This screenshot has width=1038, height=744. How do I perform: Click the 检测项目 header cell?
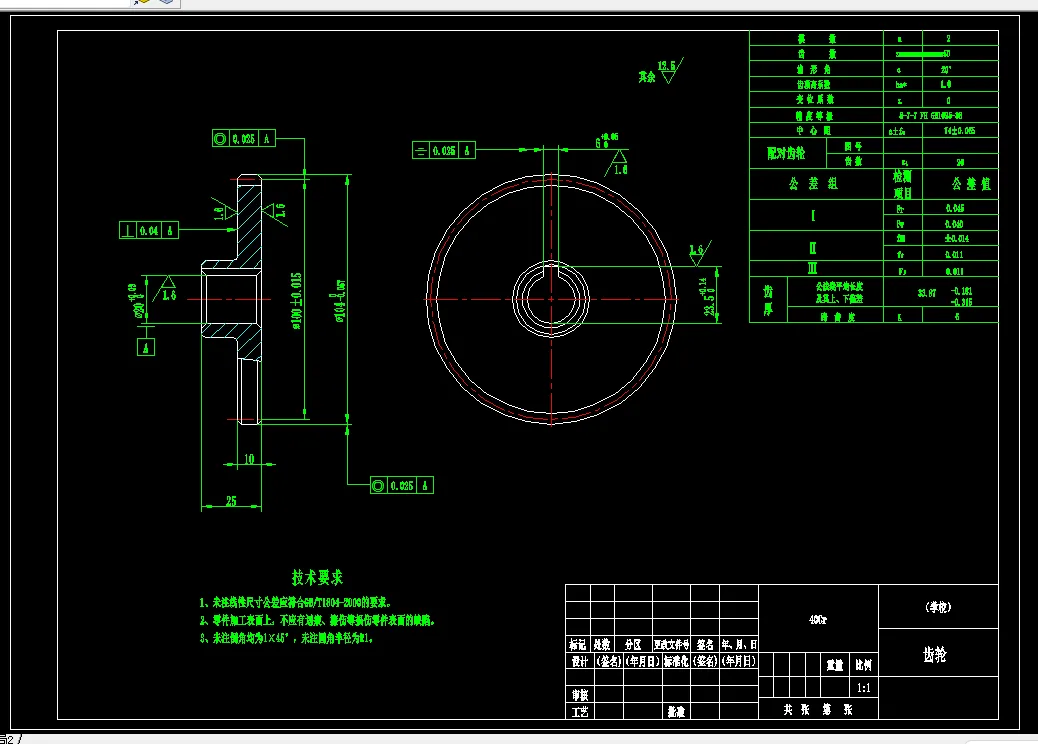[903, 184]
